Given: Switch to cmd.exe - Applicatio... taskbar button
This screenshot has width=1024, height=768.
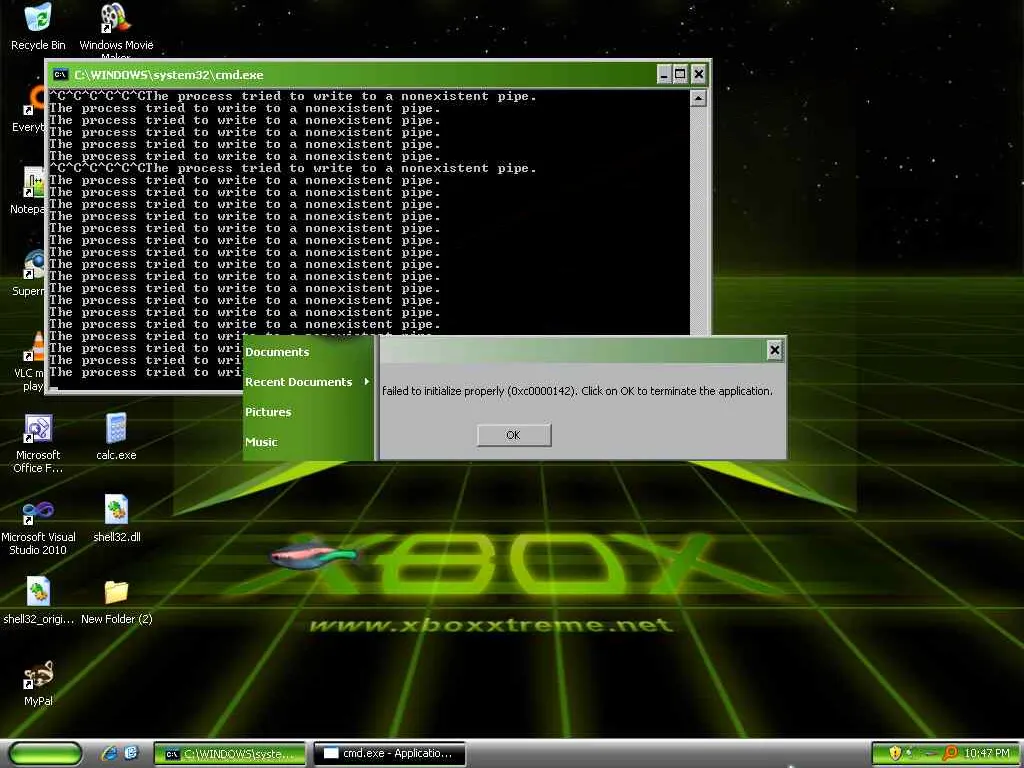Looking at the screenshot, I should tap(389, 754).
